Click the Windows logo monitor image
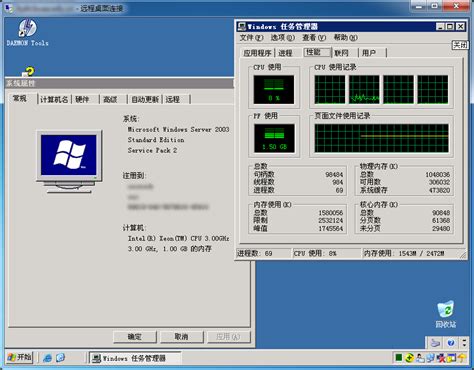Screen dimensions: 474x370 point(69,161)
